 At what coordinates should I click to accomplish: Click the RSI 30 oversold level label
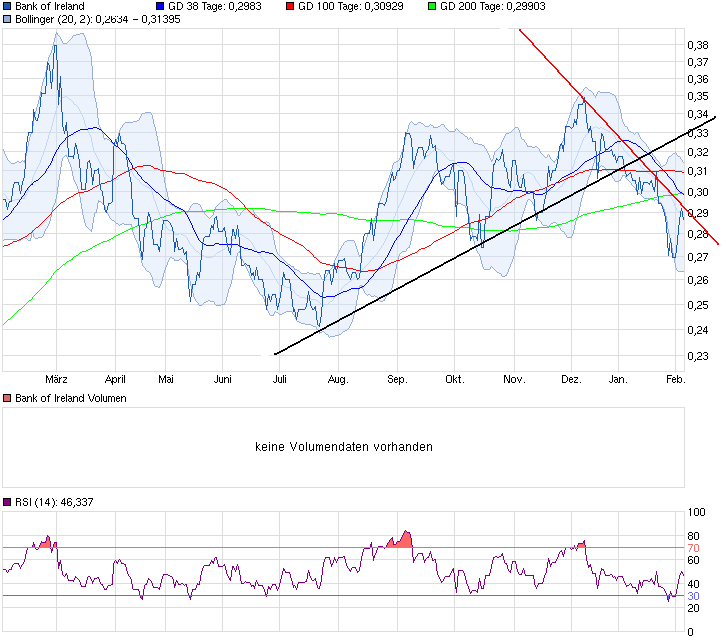click(694, 596)
